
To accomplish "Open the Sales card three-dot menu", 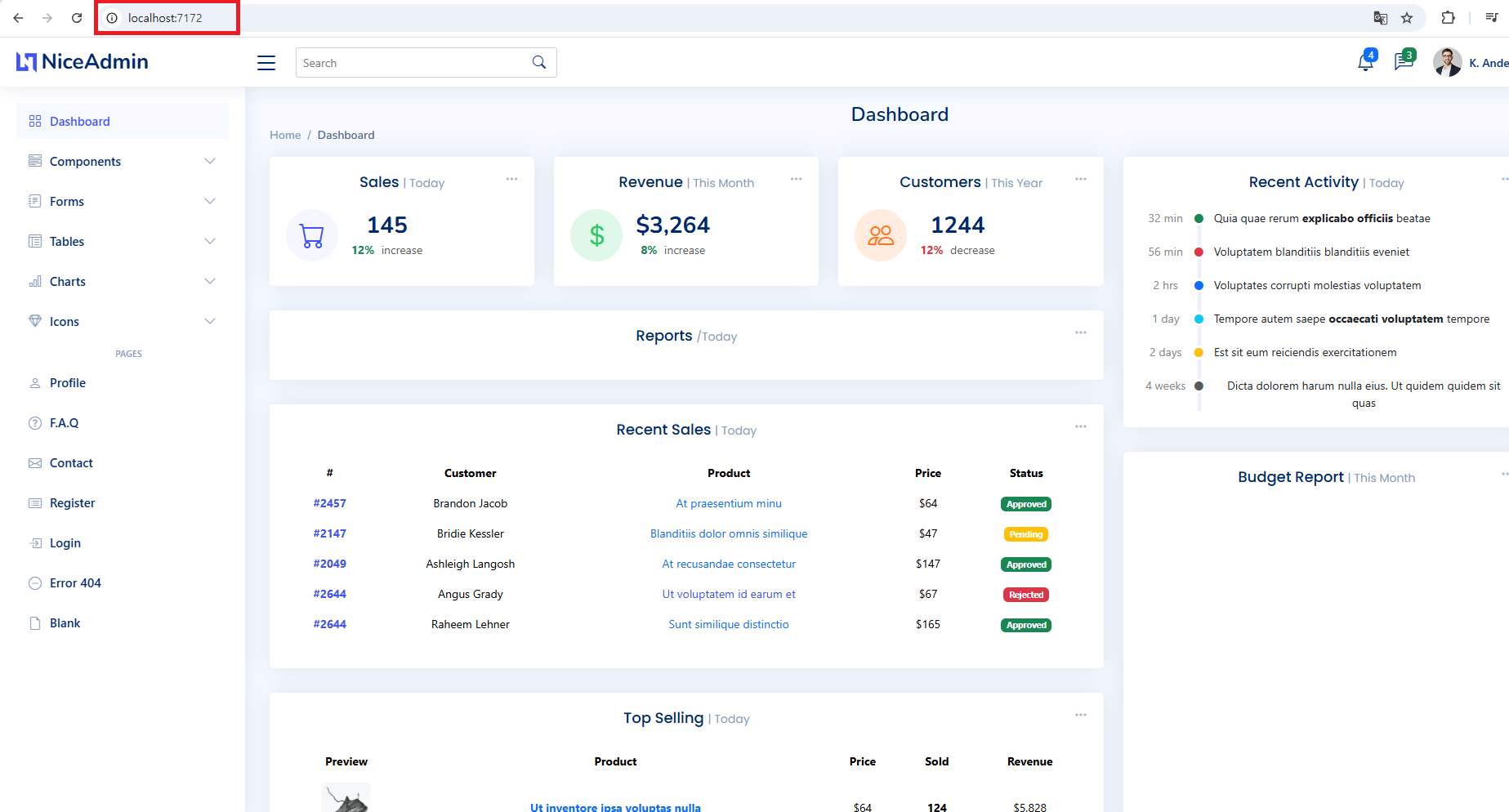I will 511,179.
